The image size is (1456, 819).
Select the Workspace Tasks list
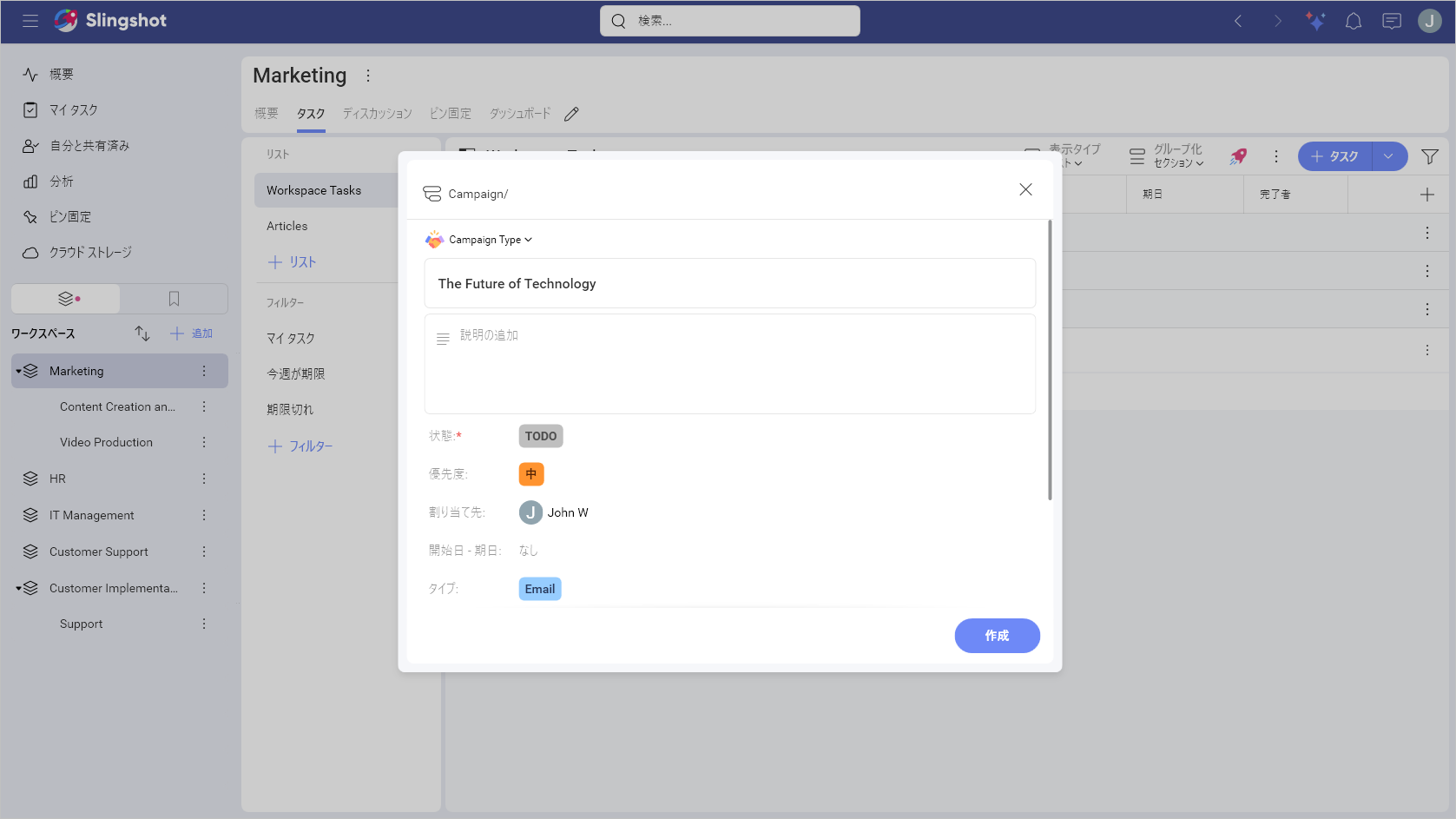326,190
